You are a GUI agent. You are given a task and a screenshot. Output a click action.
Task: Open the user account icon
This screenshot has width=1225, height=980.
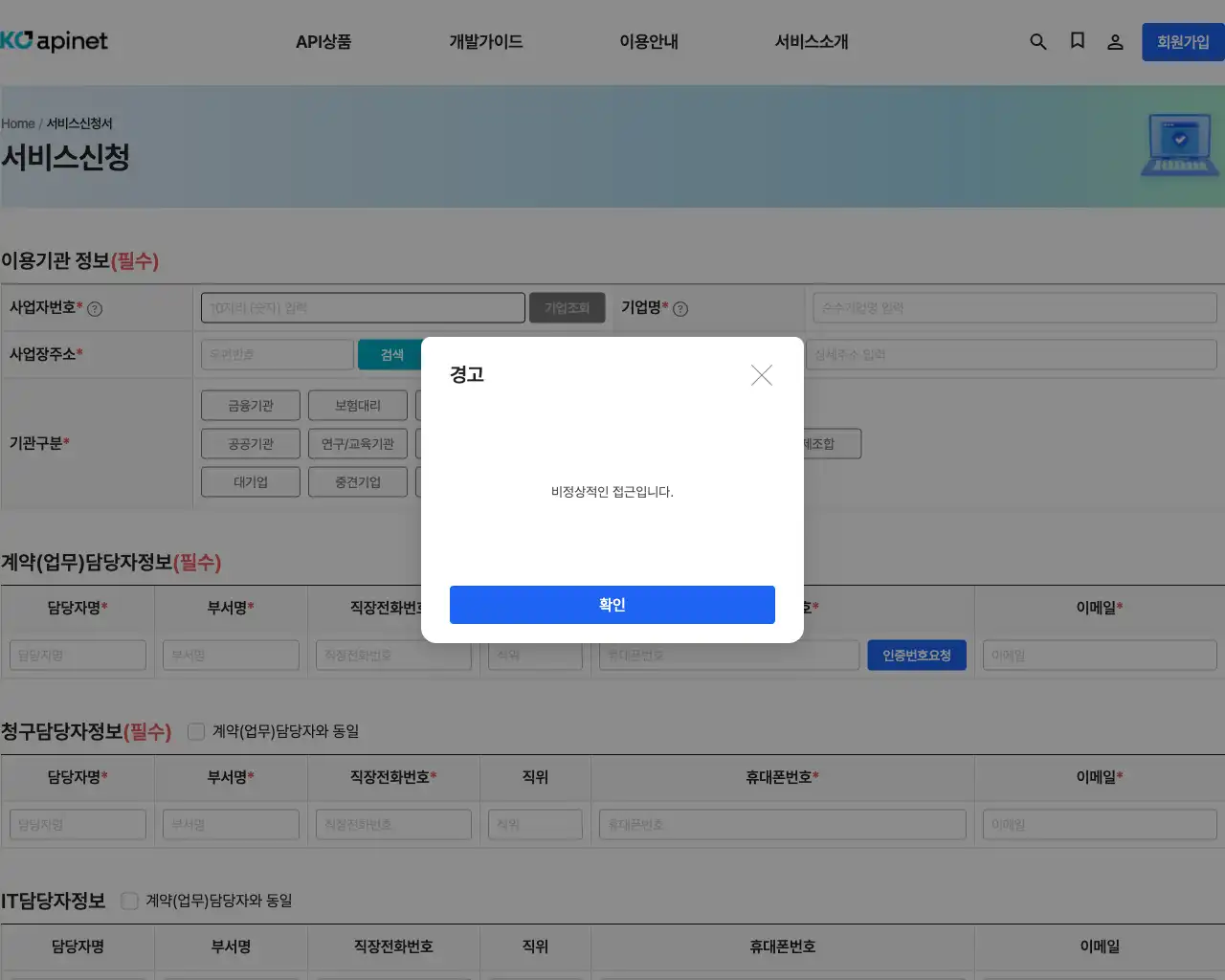tap(1116, 42)
